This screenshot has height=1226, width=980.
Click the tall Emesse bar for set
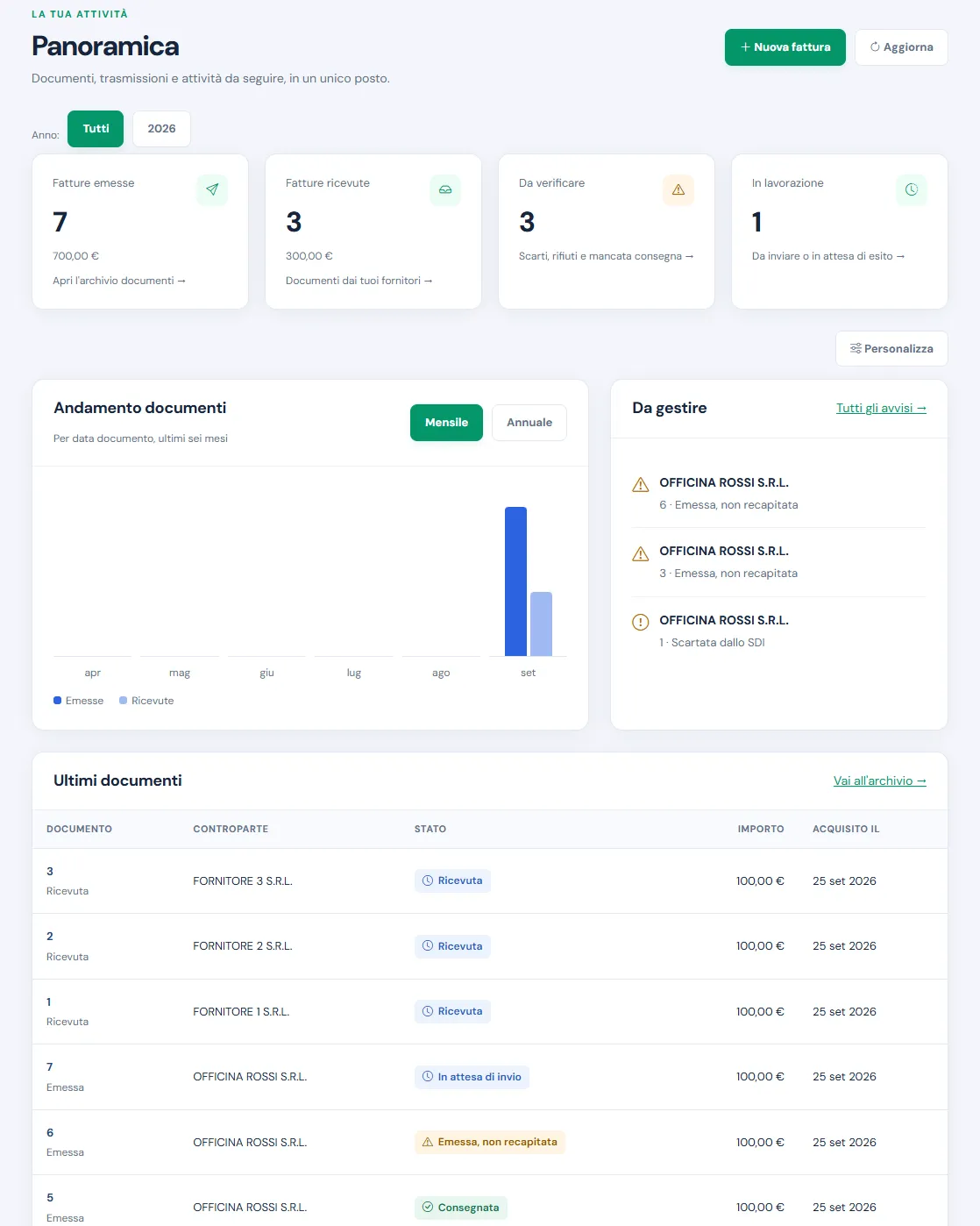click(515, 581)
